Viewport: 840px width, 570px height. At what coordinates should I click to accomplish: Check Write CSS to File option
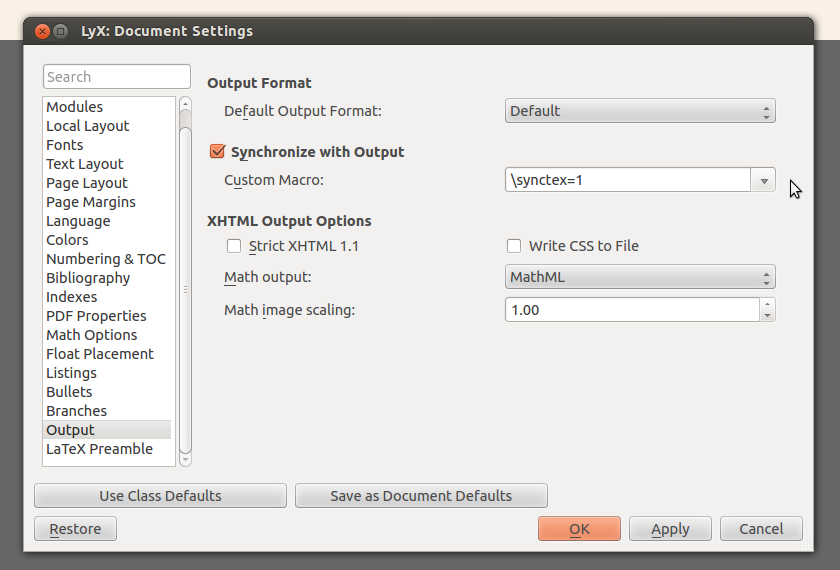click(514, 246)
